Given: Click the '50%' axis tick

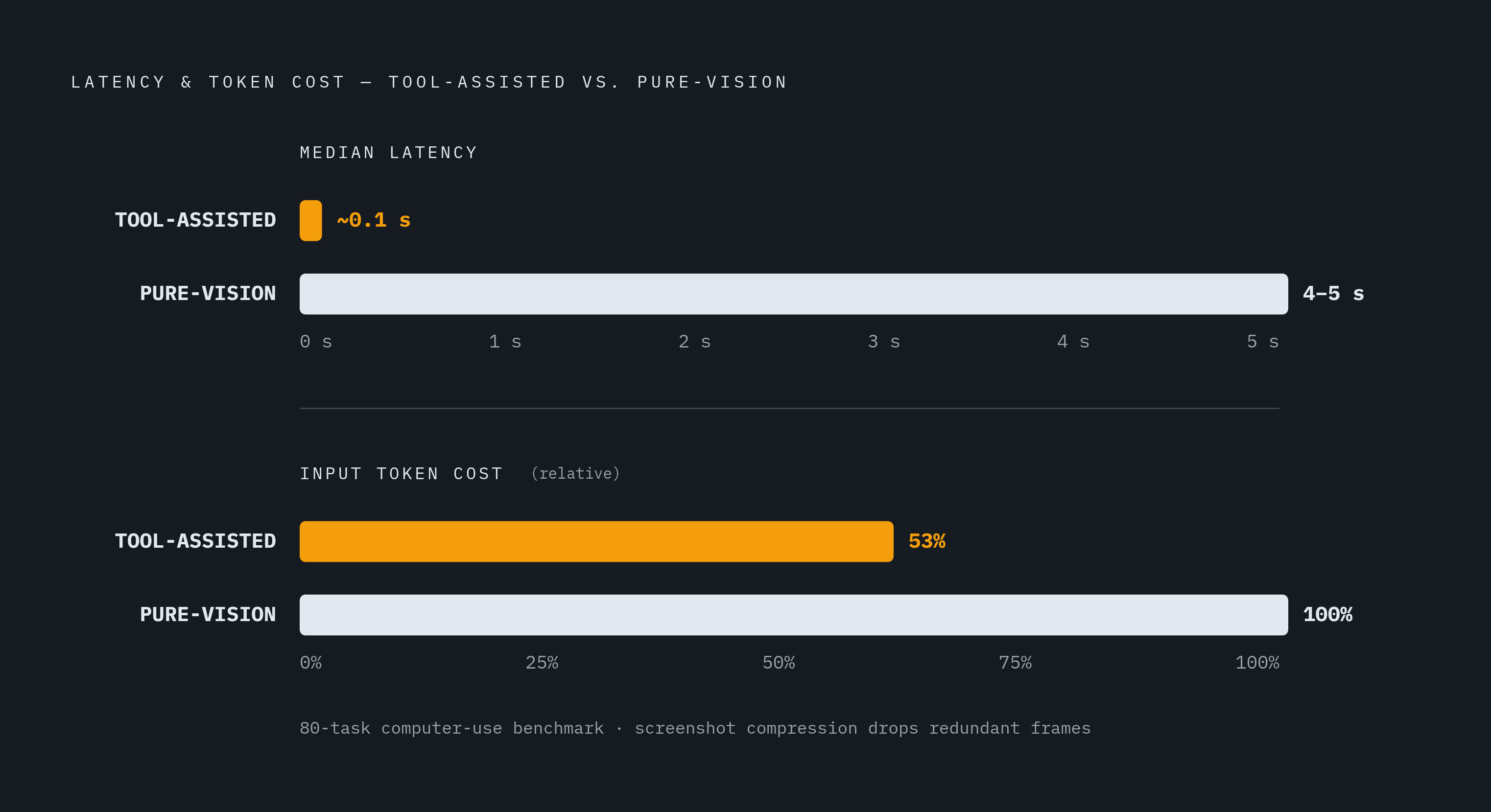Looking at the screenshot, I should coord(779,663).
